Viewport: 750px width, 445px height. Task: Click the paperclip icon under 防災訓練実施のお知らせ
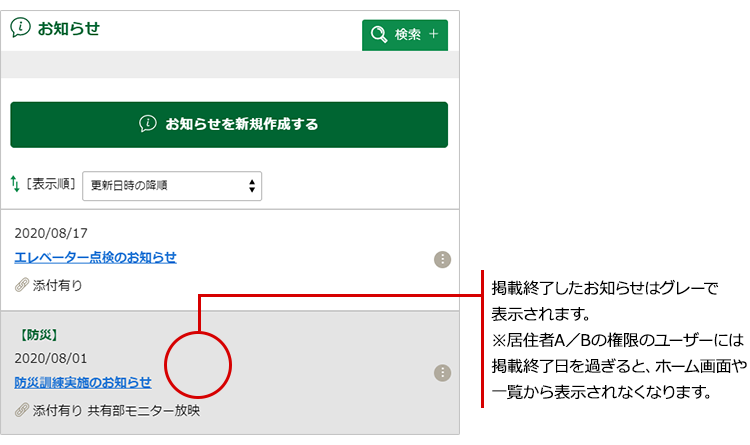click(21, 410)
